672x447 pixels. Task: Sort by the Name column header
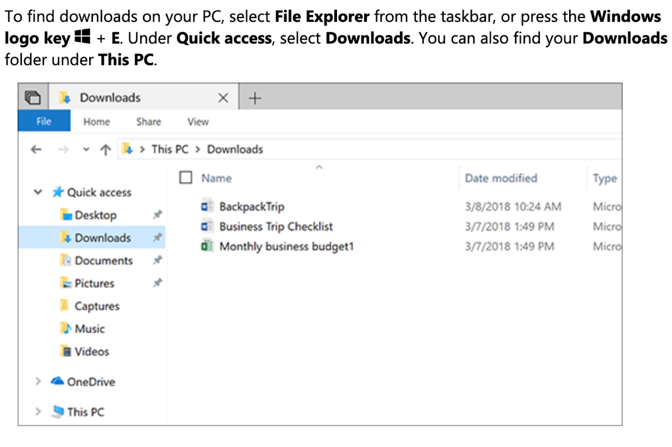click(216, 178)
